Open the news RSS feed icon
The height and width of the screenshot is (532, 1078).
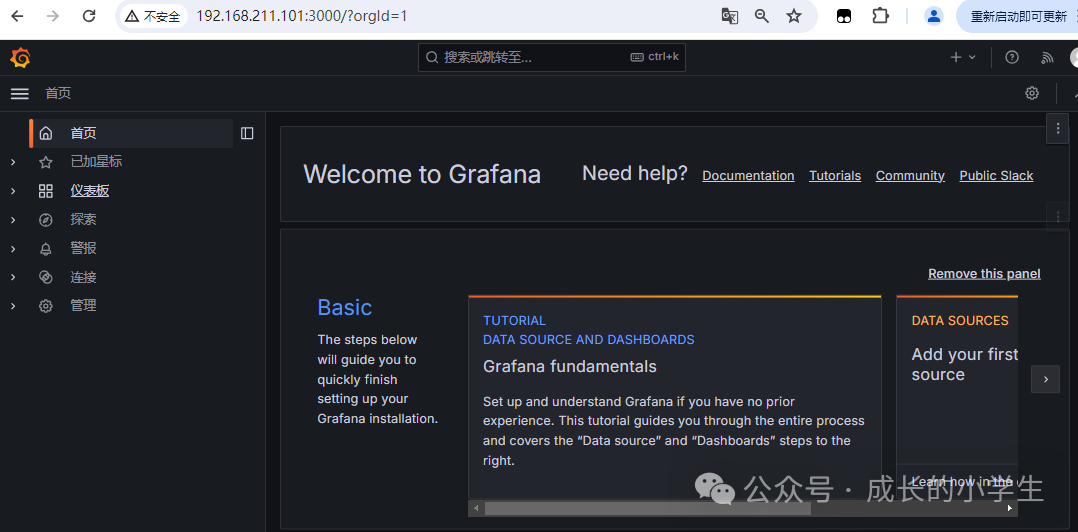point(1047,58)
